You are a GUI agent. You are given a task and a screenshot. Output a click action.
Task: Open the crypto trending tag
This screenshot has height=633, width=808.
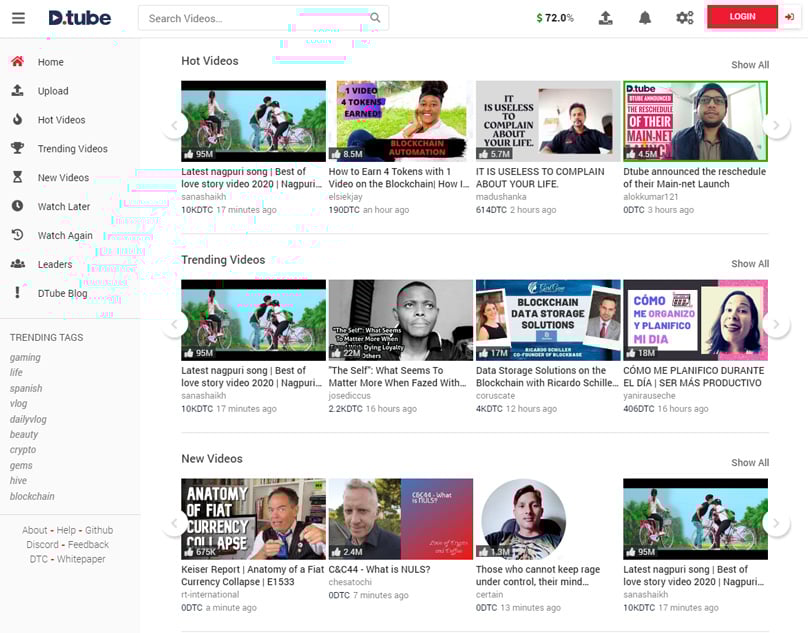tap(23, 449)
